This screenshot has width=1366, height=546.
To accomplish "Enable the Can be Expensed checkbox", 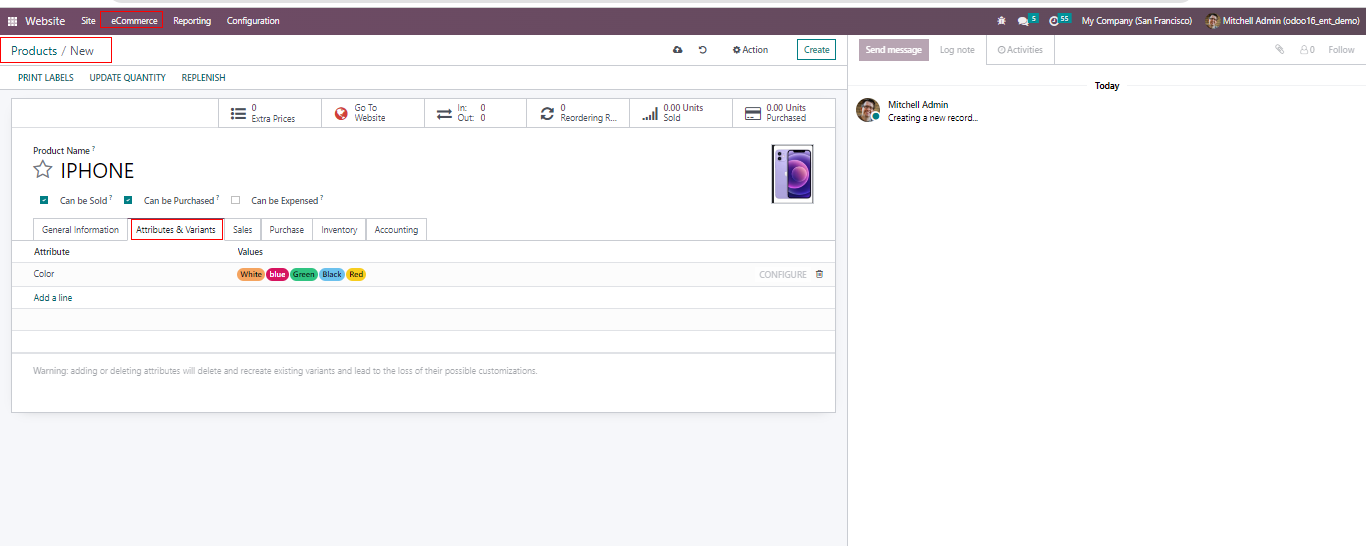I will point(235,200).
